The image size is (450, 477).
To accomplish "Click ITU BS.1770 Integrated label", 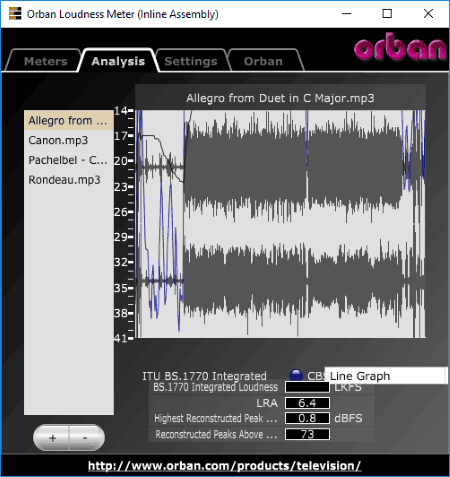I will [204, 376].
